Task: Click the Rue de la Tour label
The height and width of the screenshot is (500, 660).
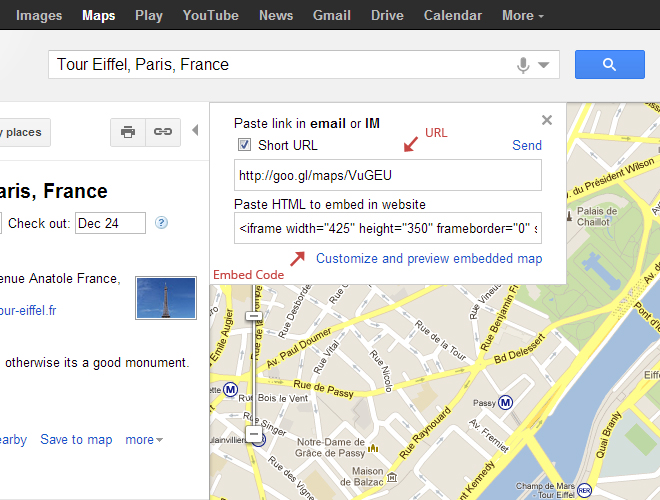Action: (441, 340)
